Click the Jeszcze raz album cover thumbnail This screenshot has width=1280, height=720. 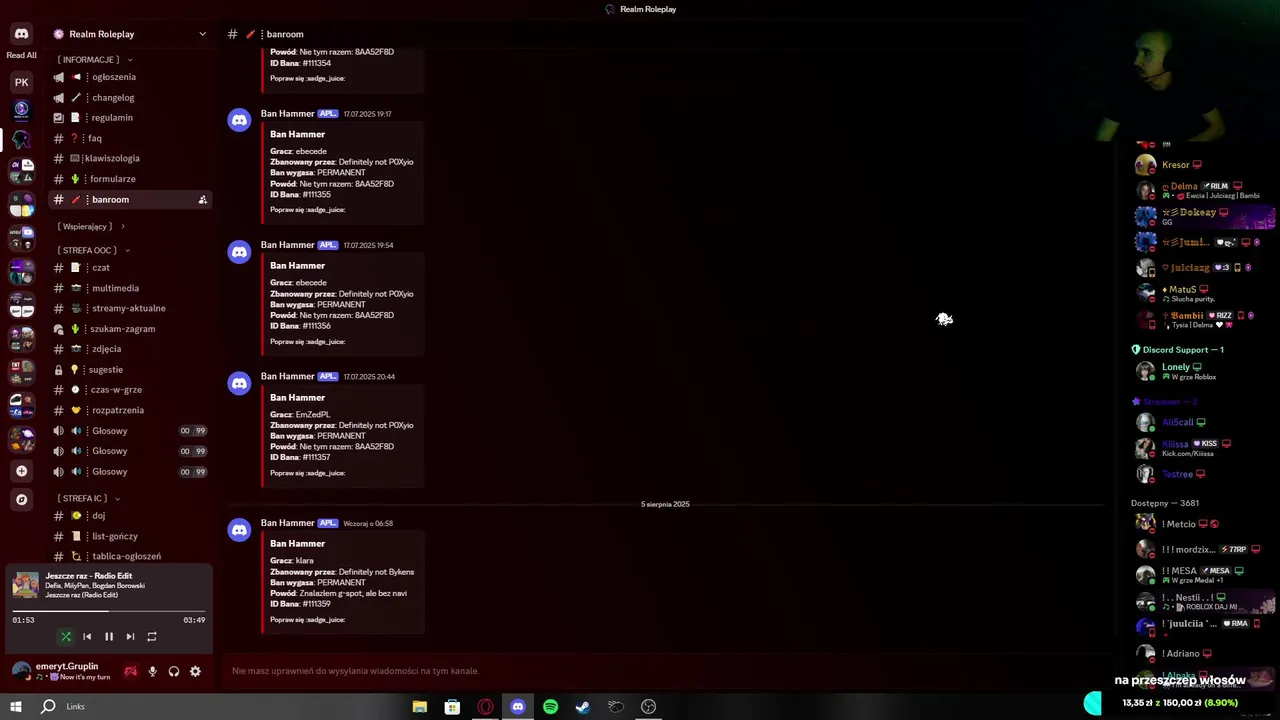point(26,585)
